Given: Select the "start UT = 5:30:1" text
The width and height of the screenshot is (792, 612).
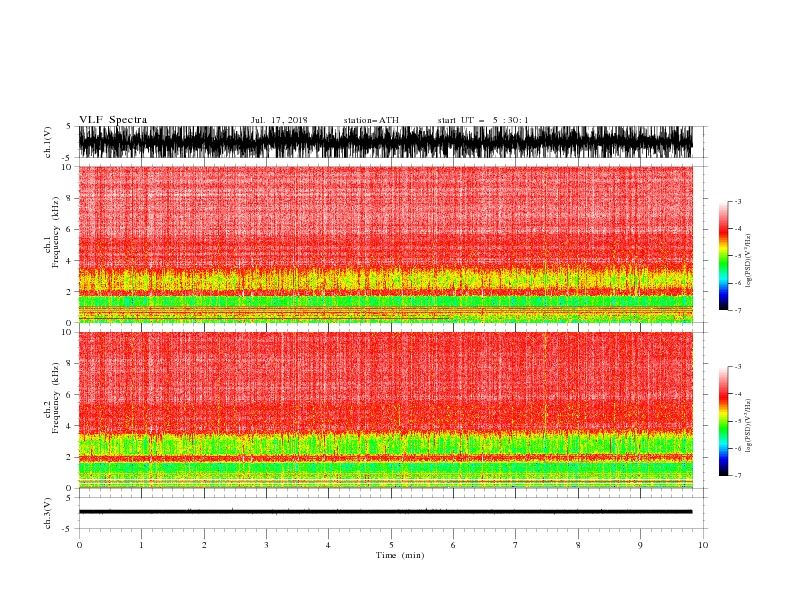Looking at the screenshot, I should 483,120.
